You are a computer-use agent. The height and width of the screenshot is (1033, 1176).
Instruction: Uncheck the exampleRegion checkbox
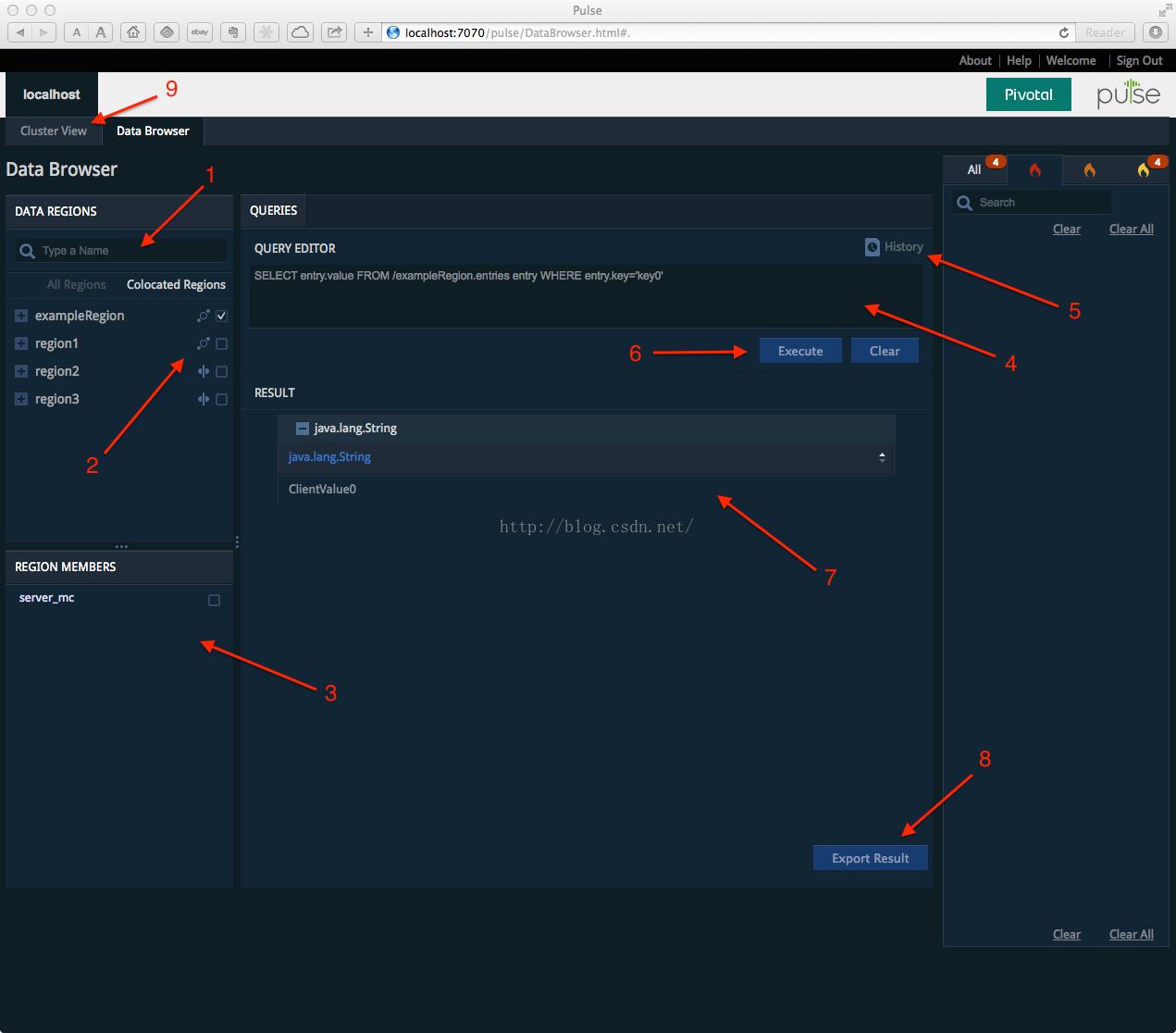221,316
